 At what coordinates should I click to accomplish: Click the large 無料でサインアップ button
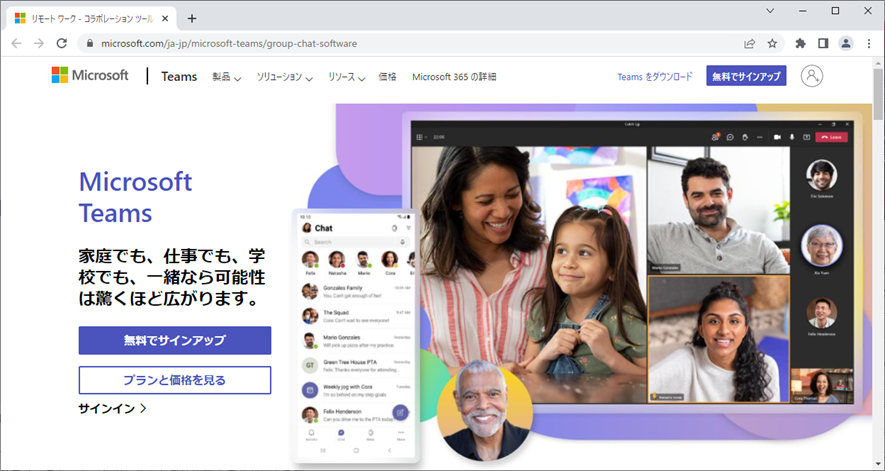[x=175, y=341]
